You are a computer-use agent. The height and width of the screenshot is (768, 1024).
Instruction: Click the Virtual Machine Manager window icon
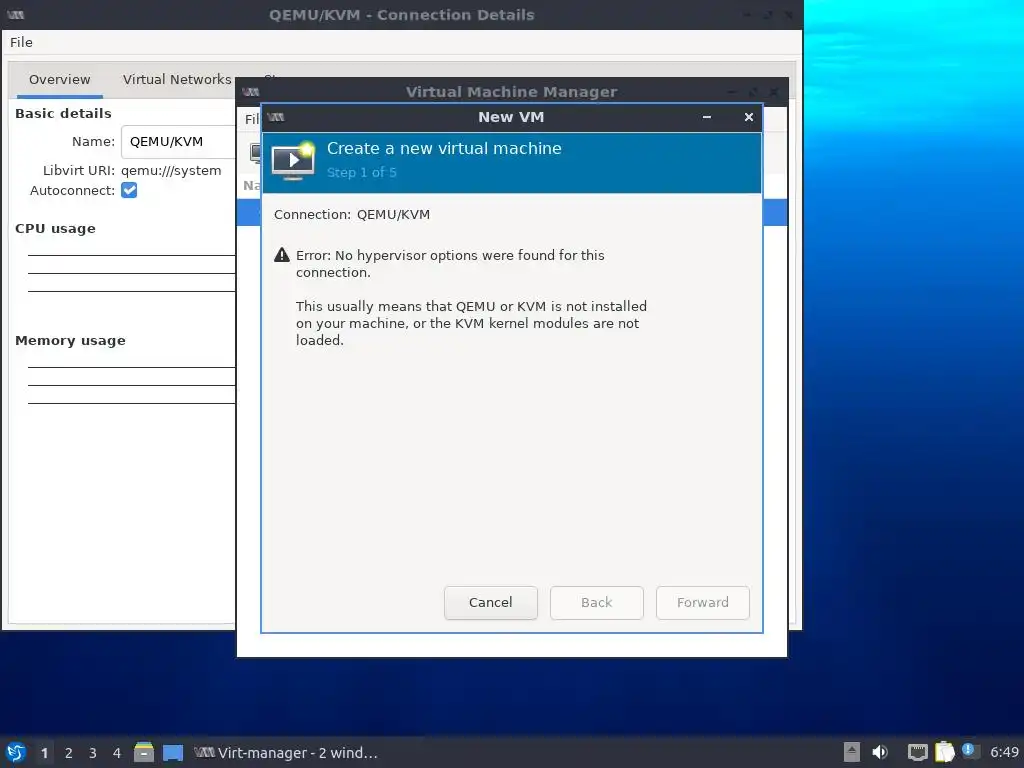pyautogui.click(x=251, y=91)
